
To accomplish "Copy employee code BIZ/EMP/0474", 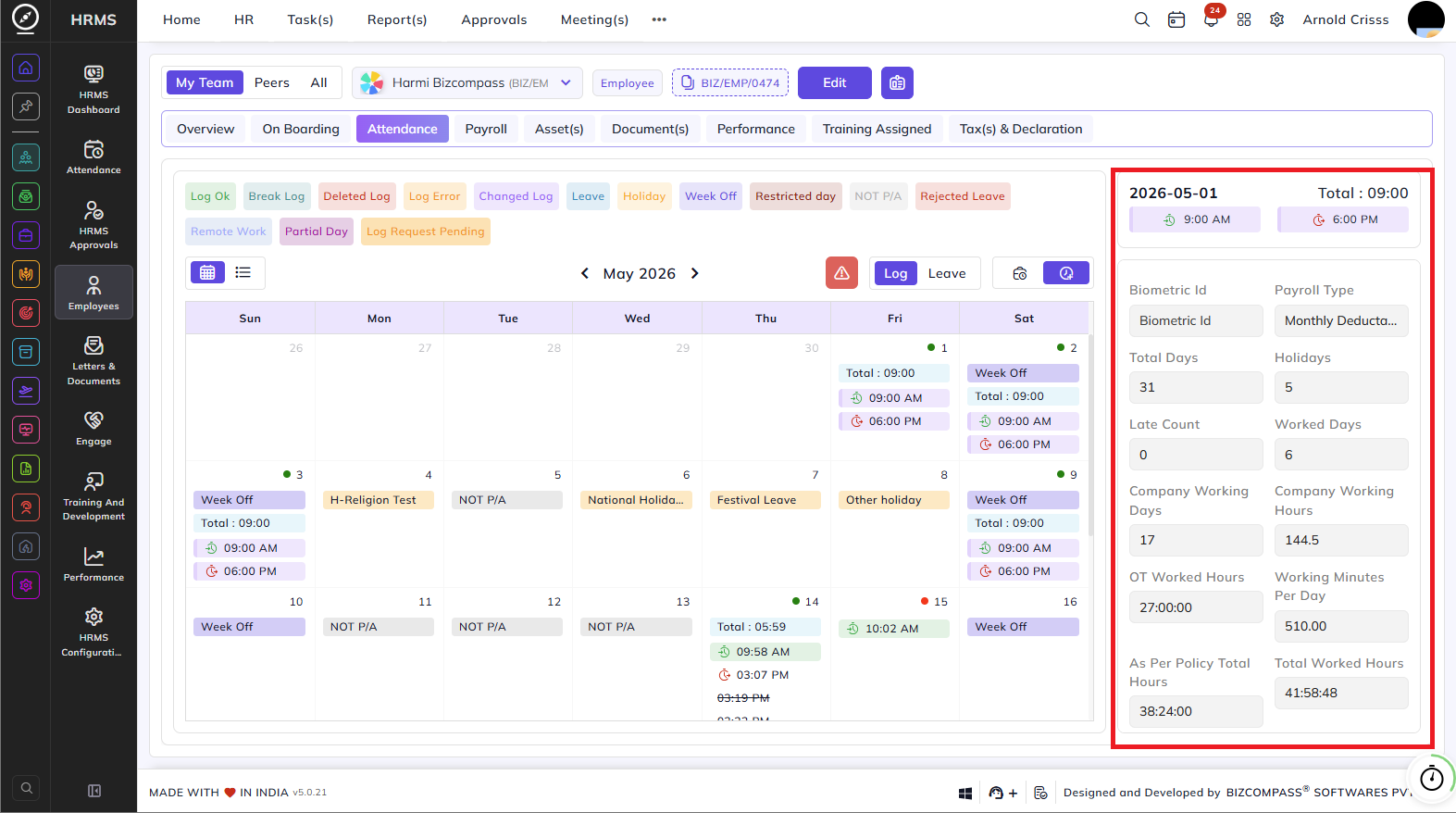I will coord(730,82).
